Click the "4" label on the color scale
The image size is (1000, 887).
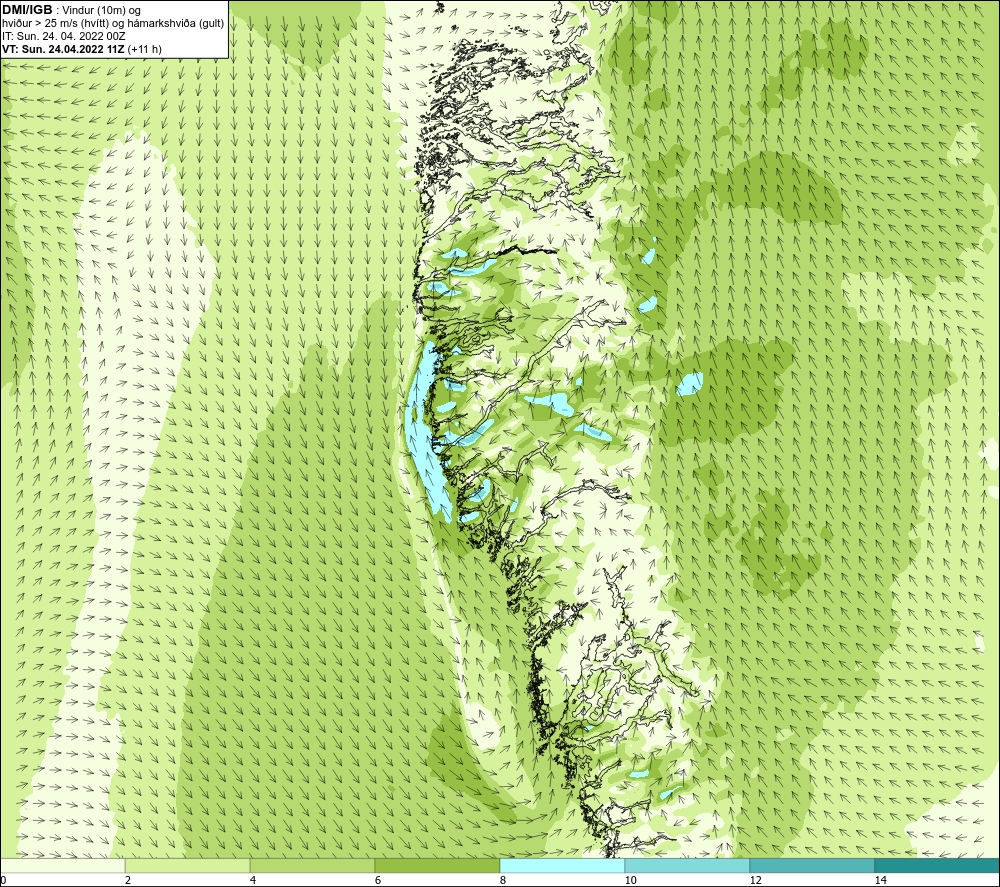point(253,880)
